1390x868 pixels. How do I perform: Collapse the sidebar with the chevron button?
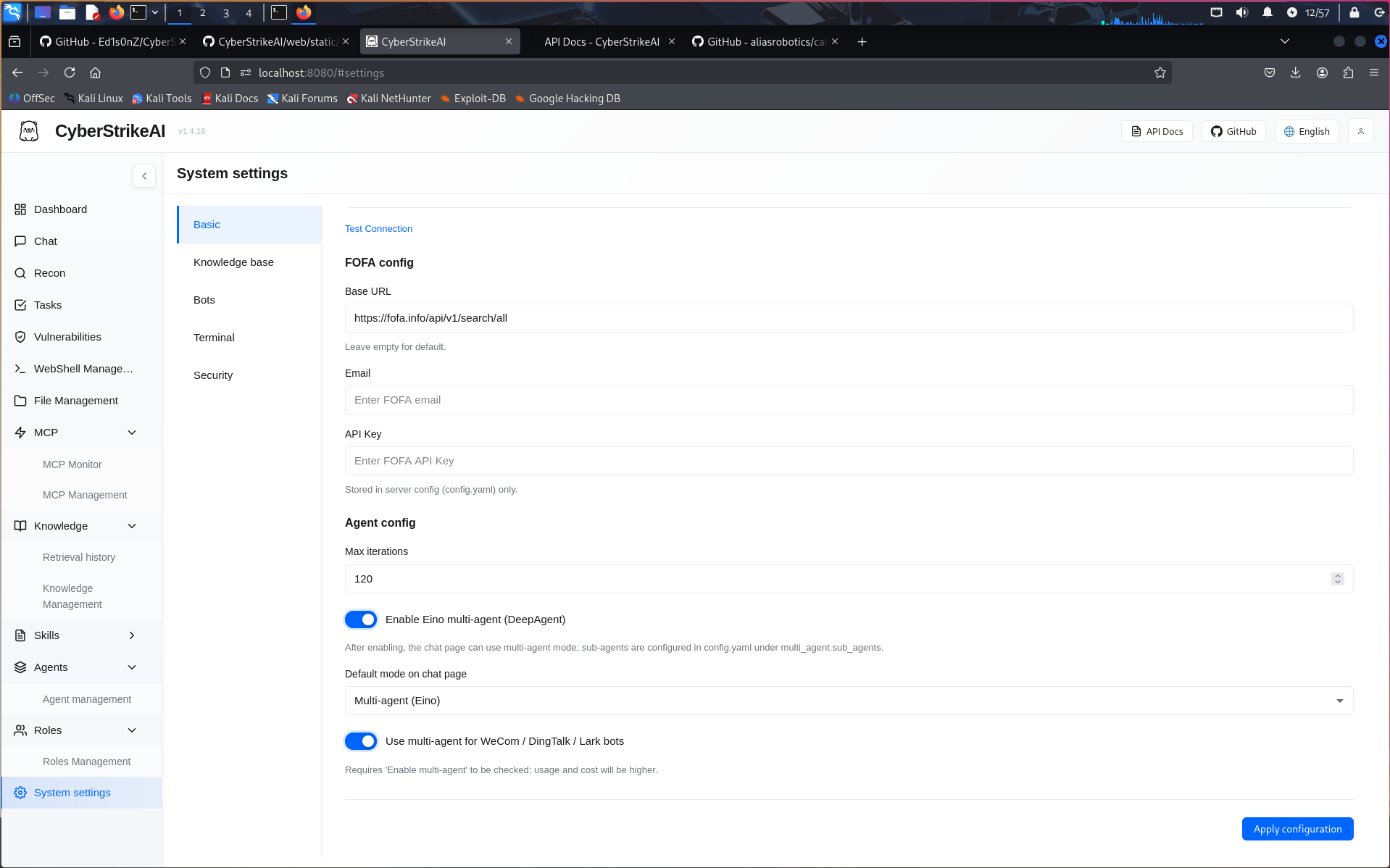click(144, 176)
